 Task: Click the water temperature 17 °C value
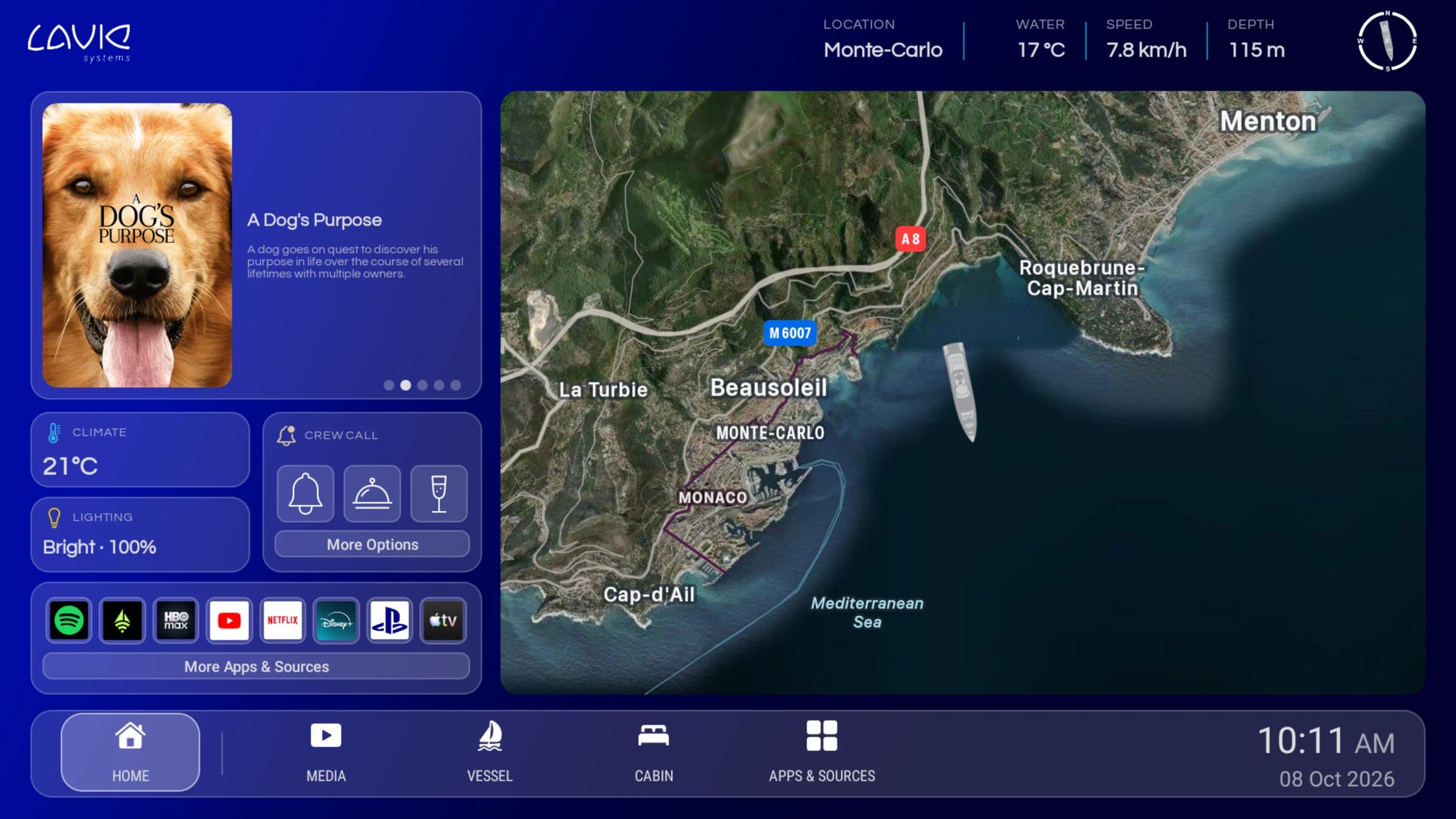[x=1041, y=50]
